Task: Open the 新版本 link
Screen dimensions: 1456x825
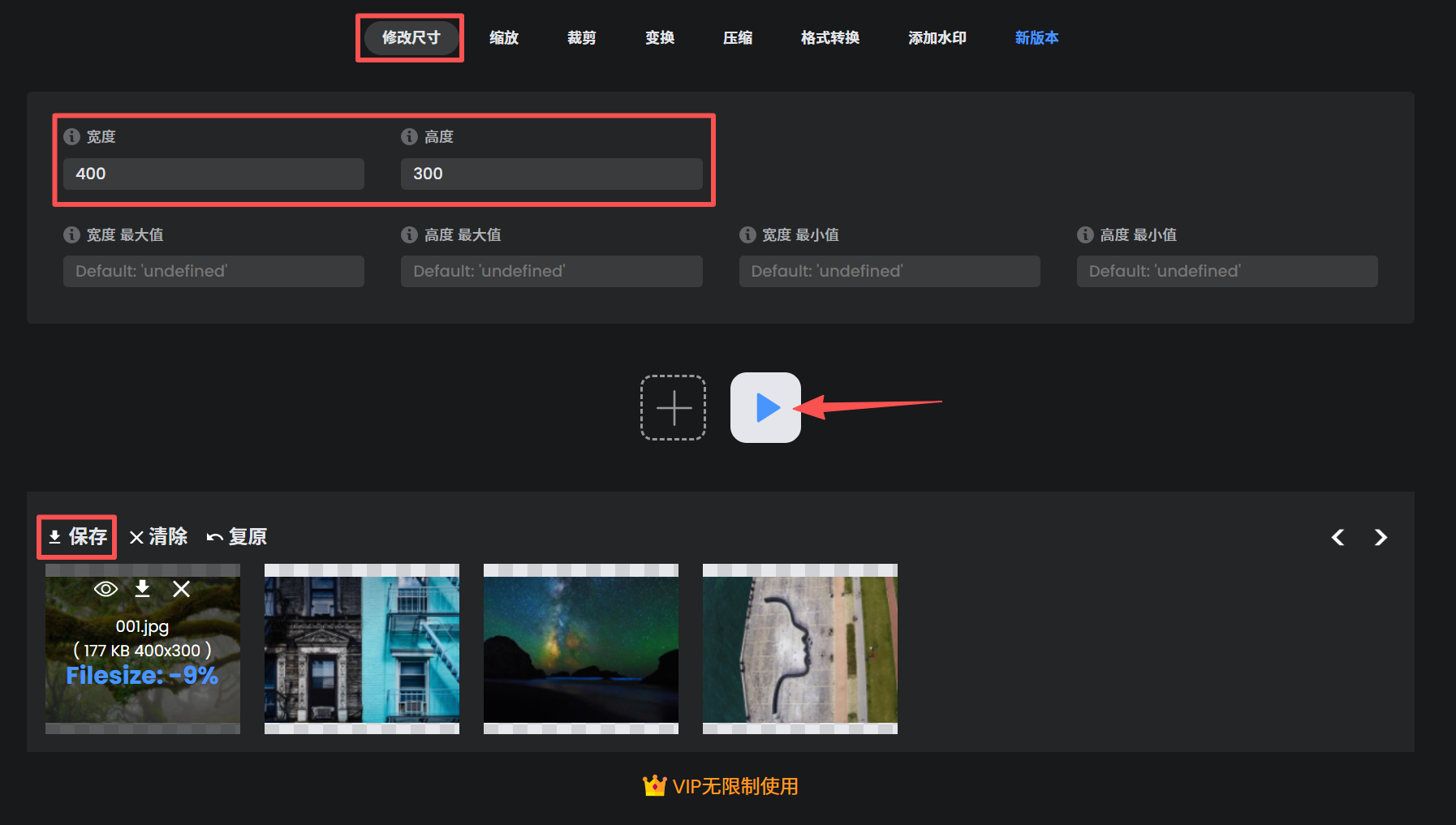Action: (1036, 37)
